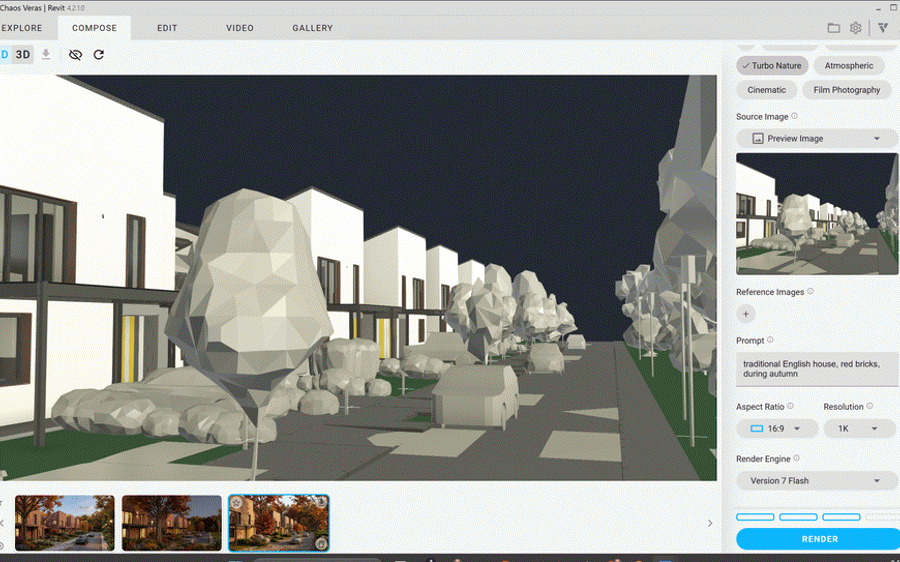Switch to the GALLERY tab
This screenshot has height=562, width=900.
[x=312, y=28]
